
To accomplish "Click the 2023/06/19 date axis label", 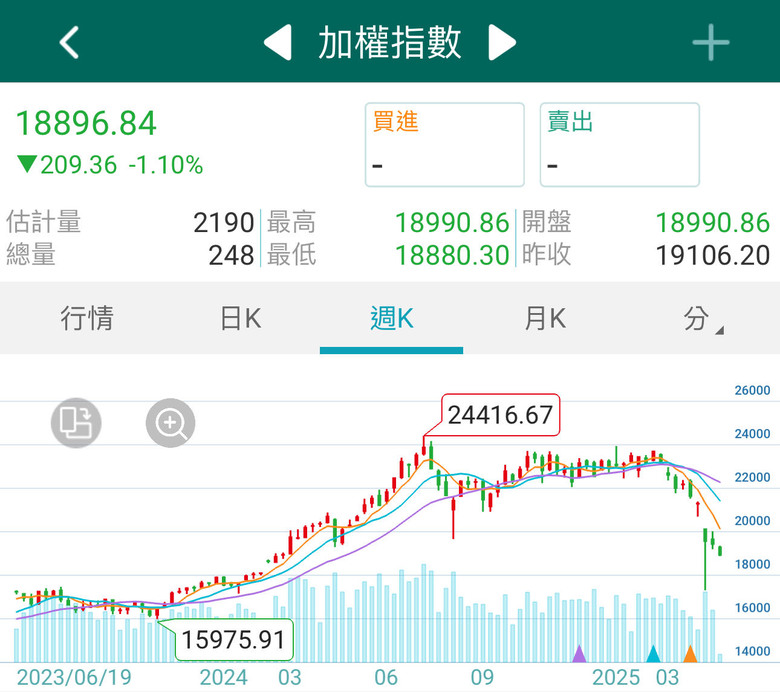I will pos(74,678).
